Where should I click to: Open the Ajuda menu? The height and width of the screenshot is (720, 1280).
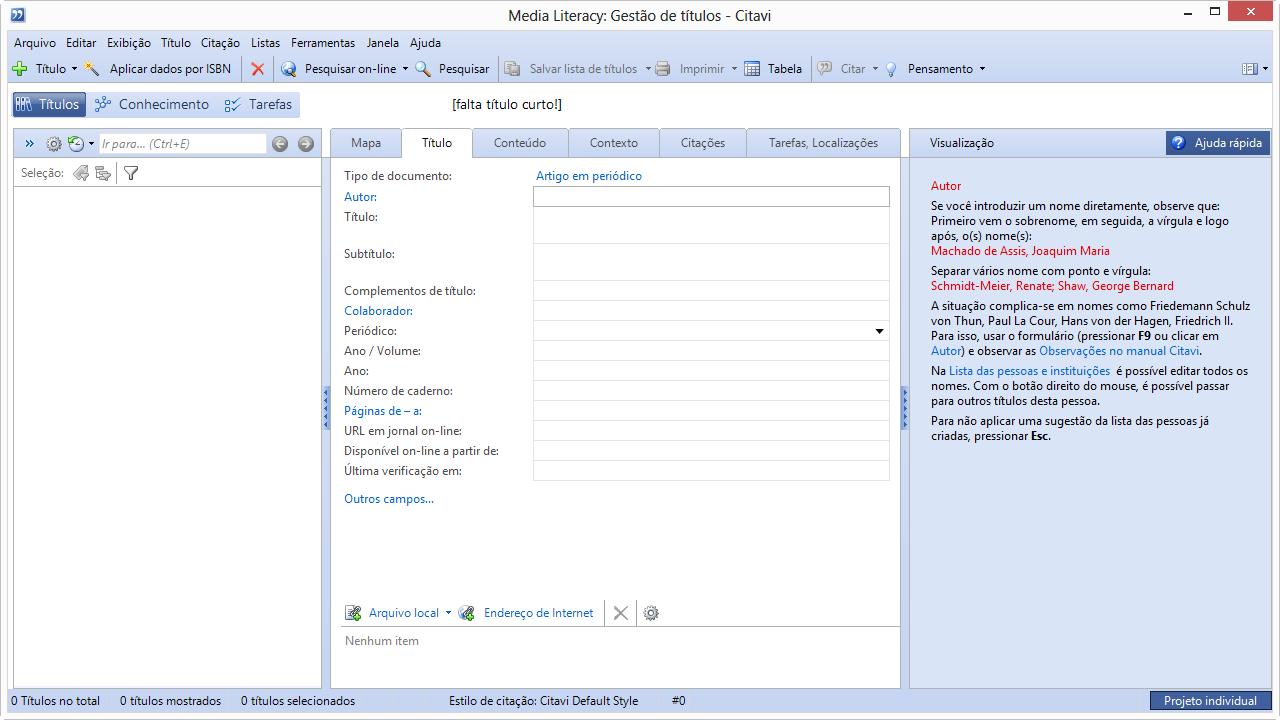[425, 43]
